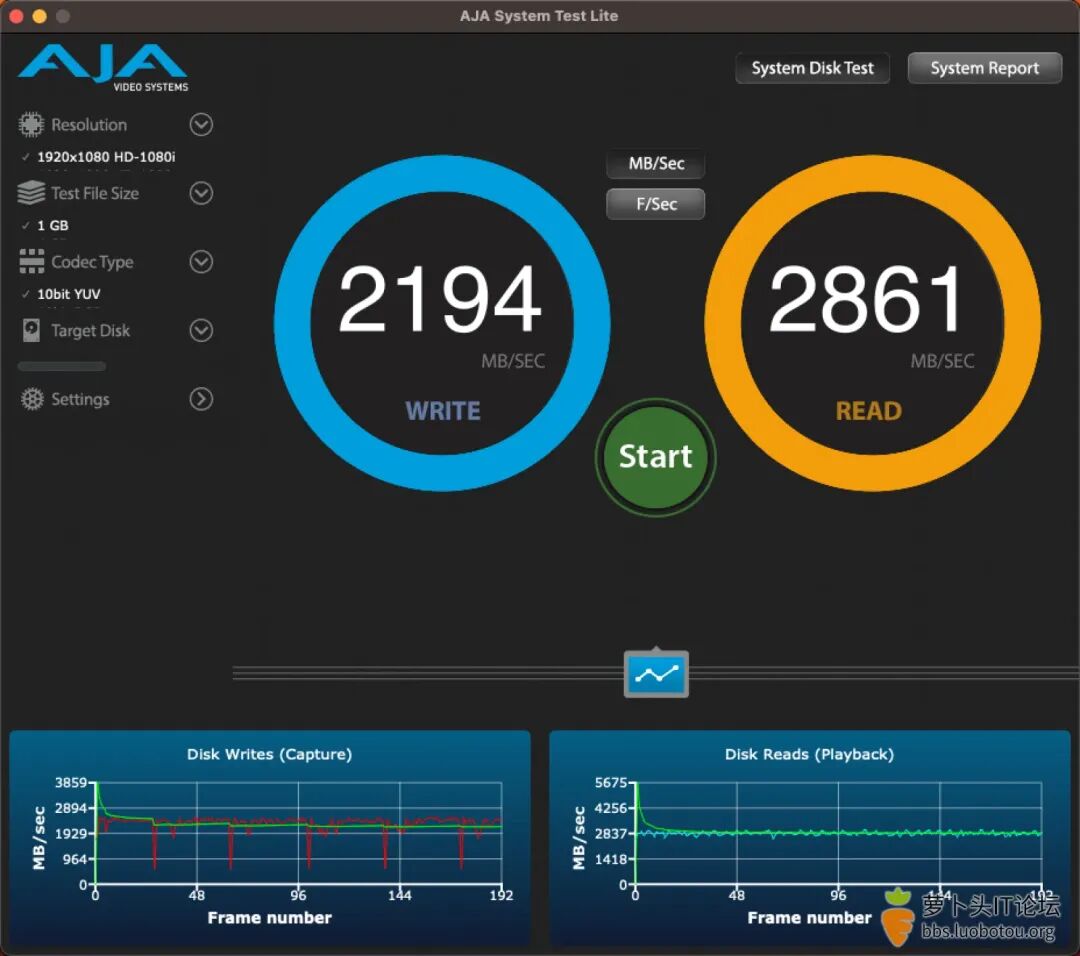Expand the Codec Type dropdown
This screenshot has height=956, width=1080.
(200, 262)
